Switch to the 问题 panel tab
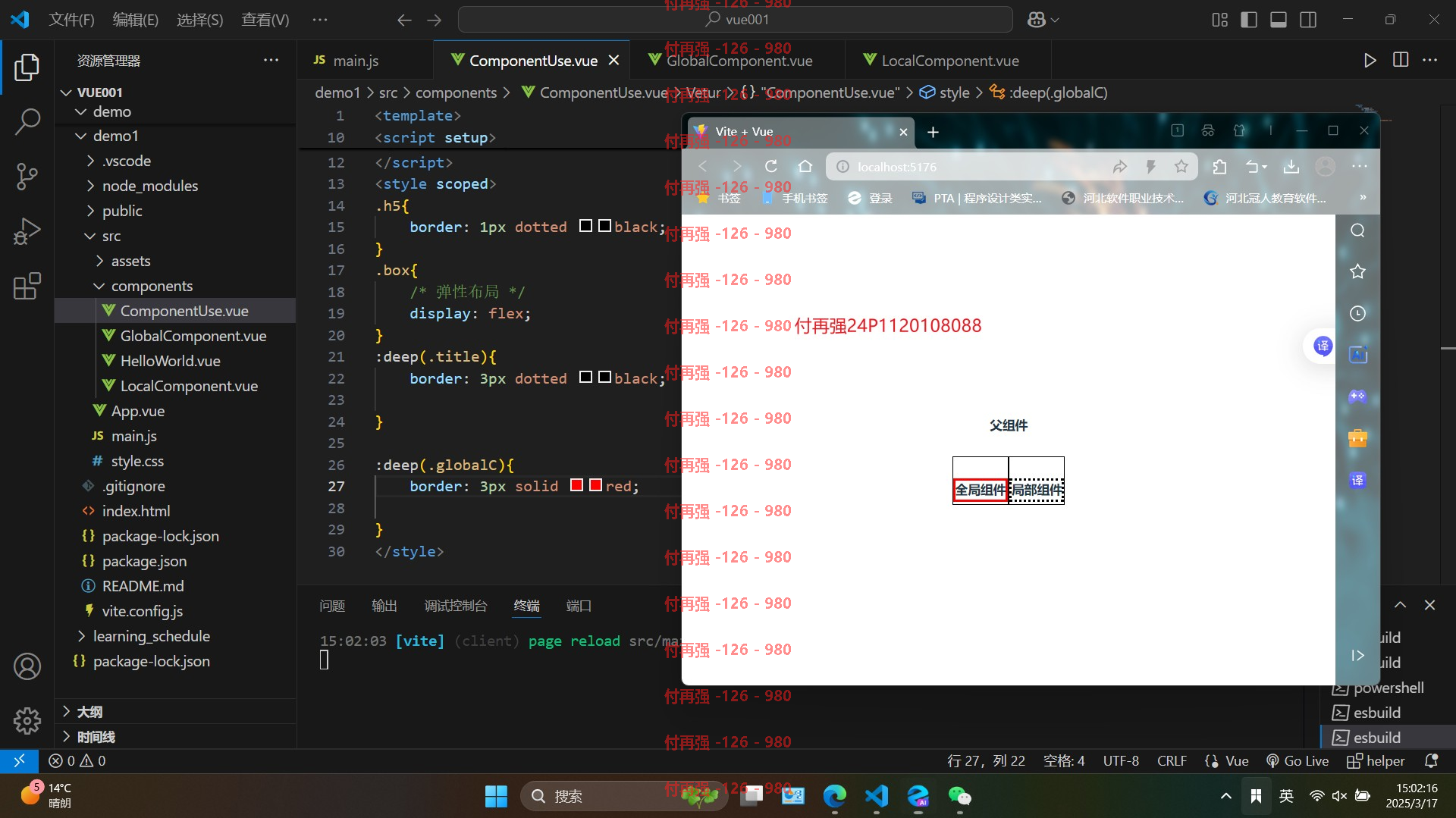1456x818 pixels. pos(332,606)
